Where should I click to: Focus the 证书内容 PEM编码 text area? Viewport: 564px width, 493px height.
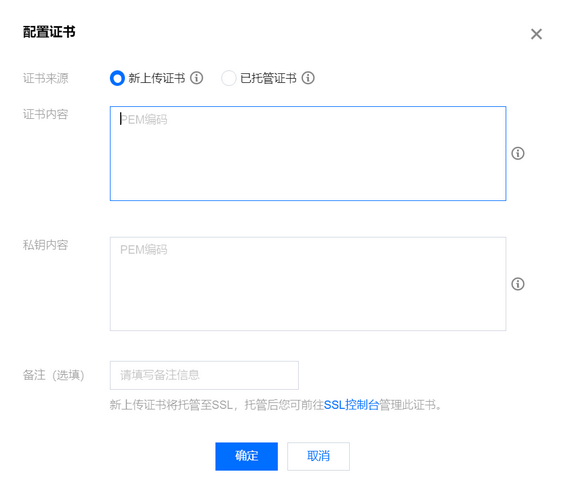pyautogui.click(x=308, y=154)
